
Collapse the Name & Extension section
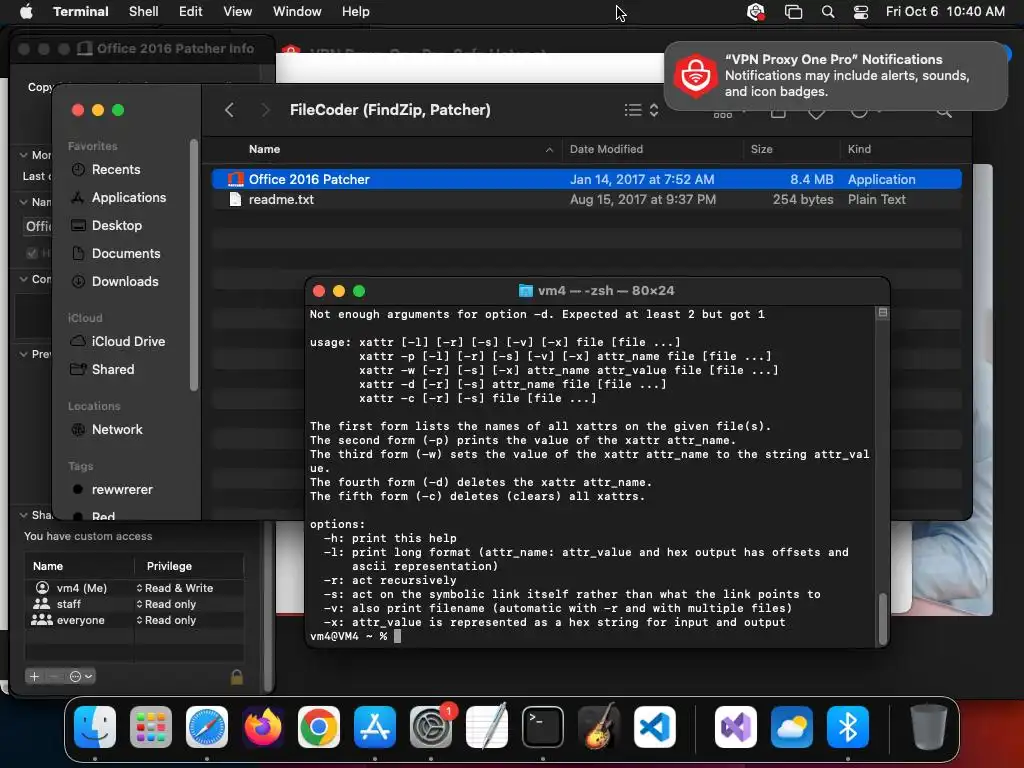click(x=24, y=202)
